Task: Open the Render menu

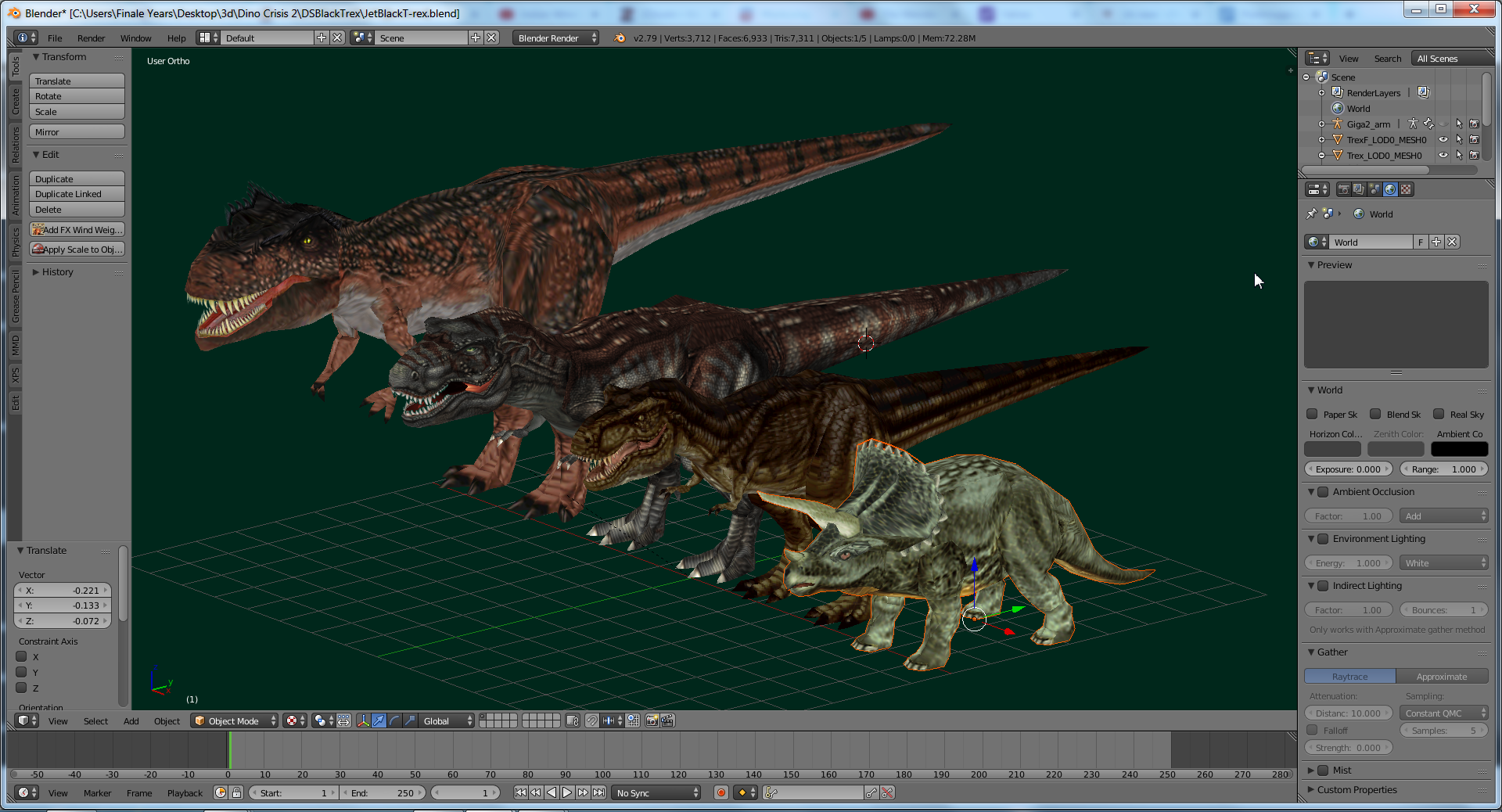Action: [91, 38]
